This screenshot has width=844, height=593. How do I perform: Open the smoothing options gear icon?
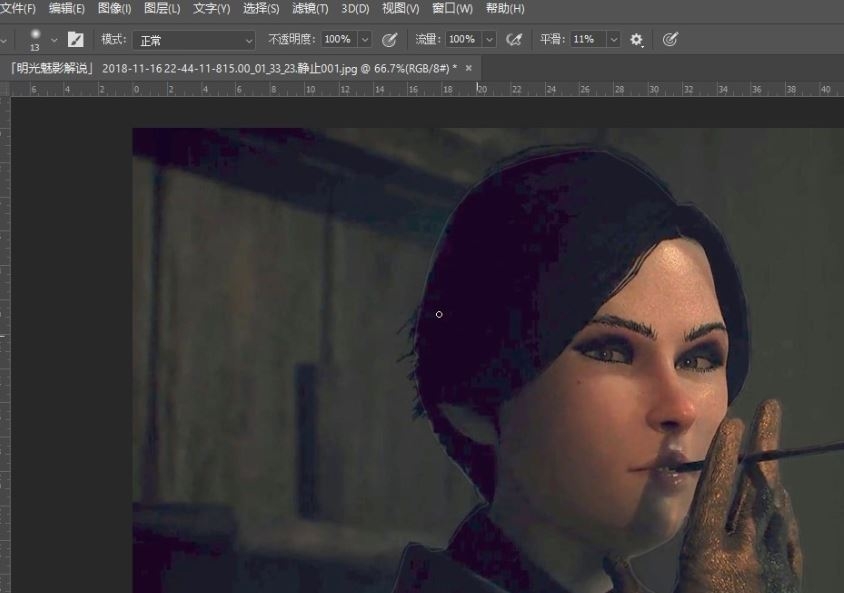pos(636,39)
